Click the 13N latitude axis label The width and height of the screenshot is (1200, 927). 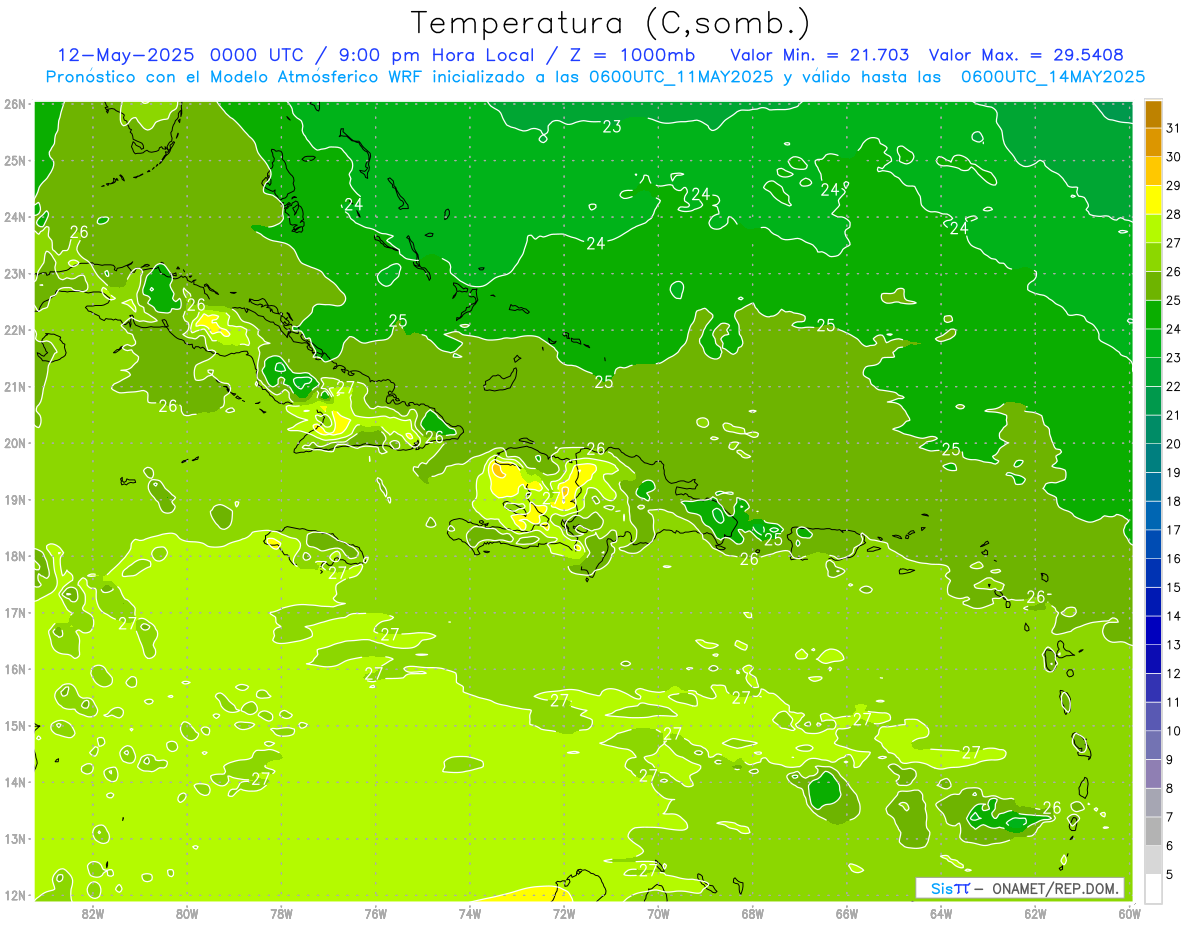point(14,838)
